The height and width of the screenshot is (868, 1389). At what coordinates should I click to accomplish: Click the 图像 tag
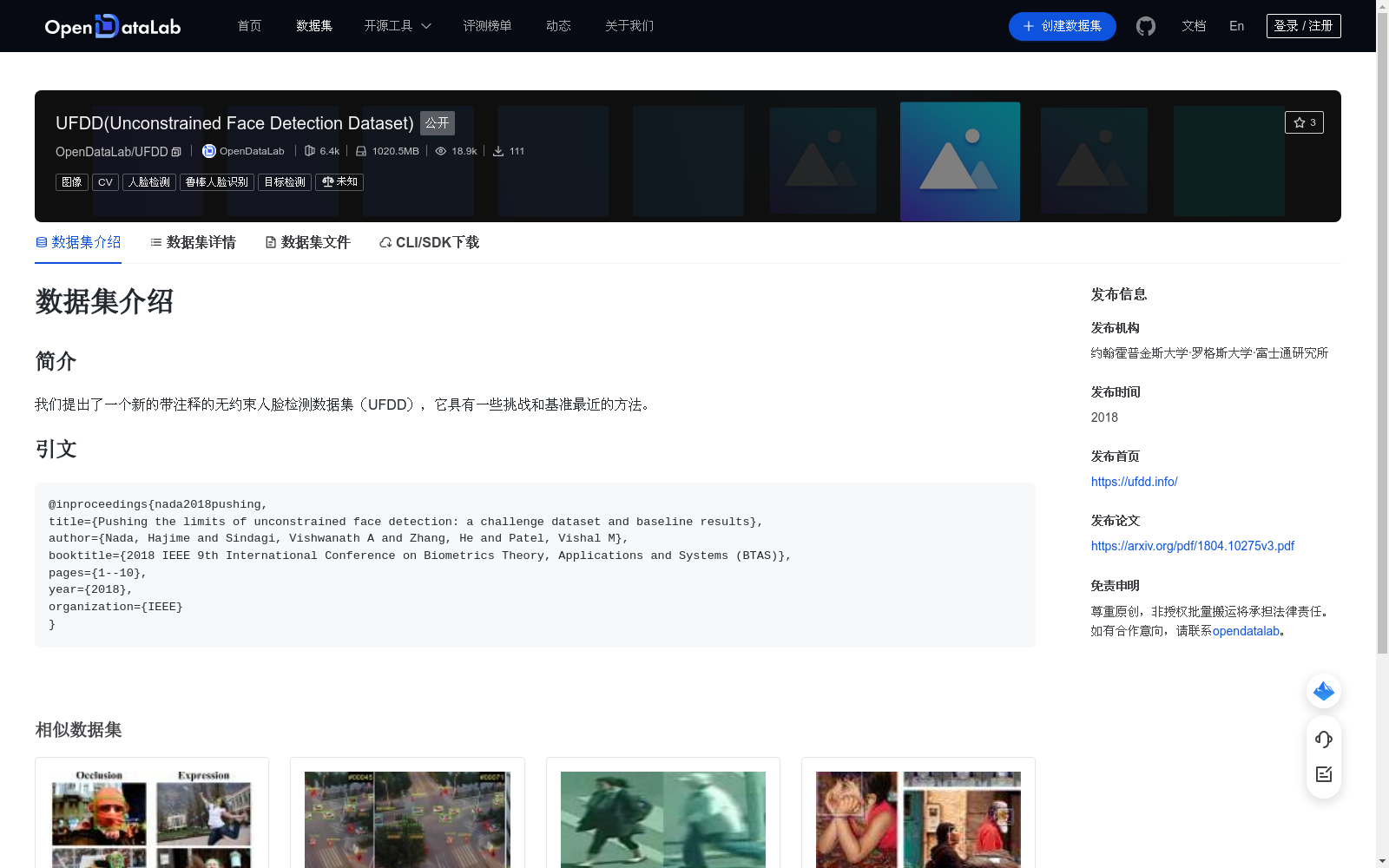(72, 182)
